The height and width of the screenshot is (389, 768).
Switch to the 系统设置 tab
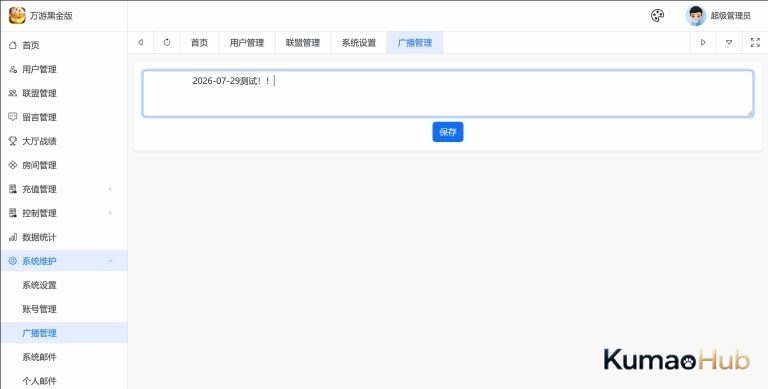[359, 43]
